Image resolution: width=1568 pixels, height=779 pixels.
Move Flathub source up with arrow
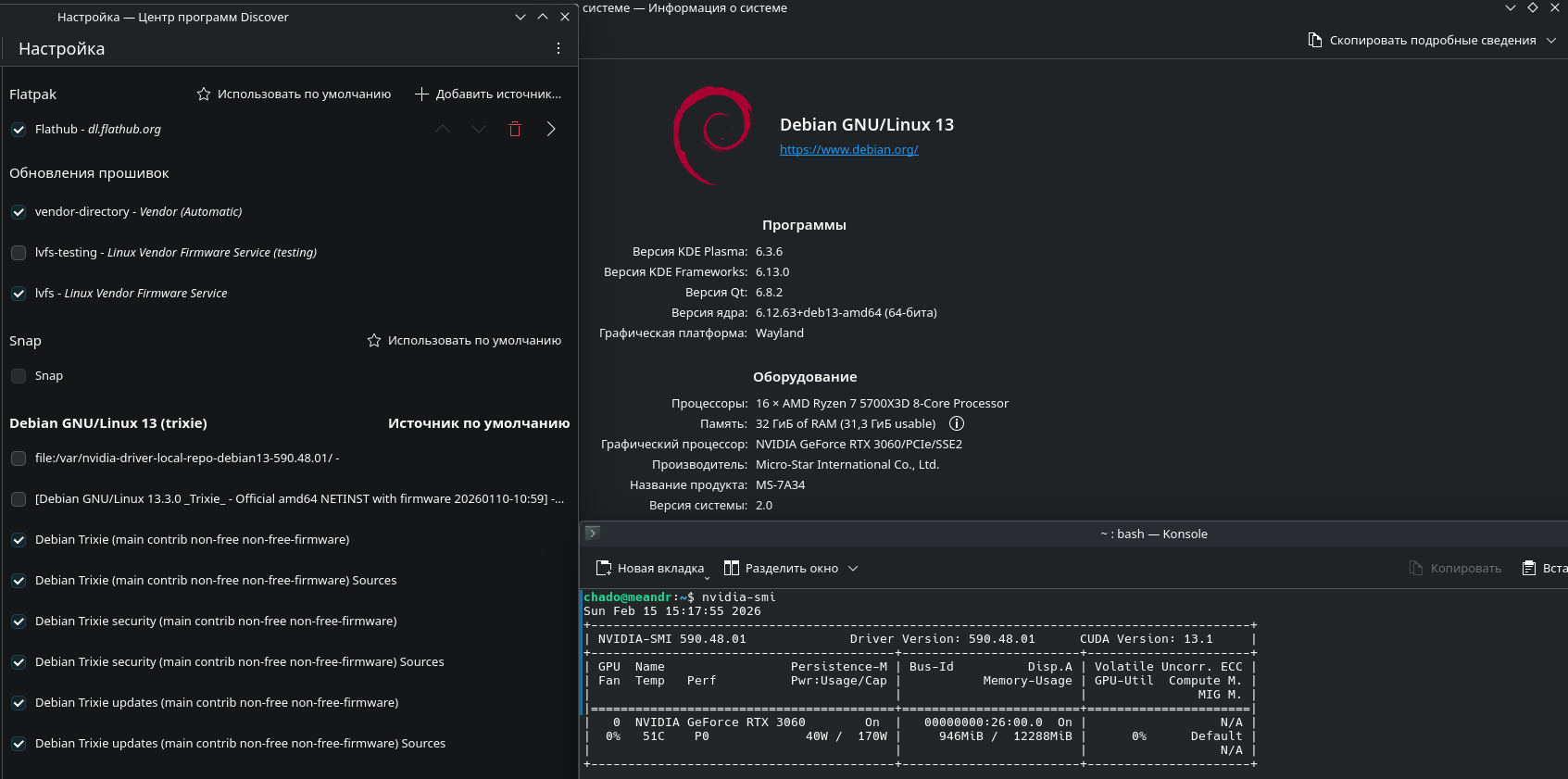coord(443,130)
